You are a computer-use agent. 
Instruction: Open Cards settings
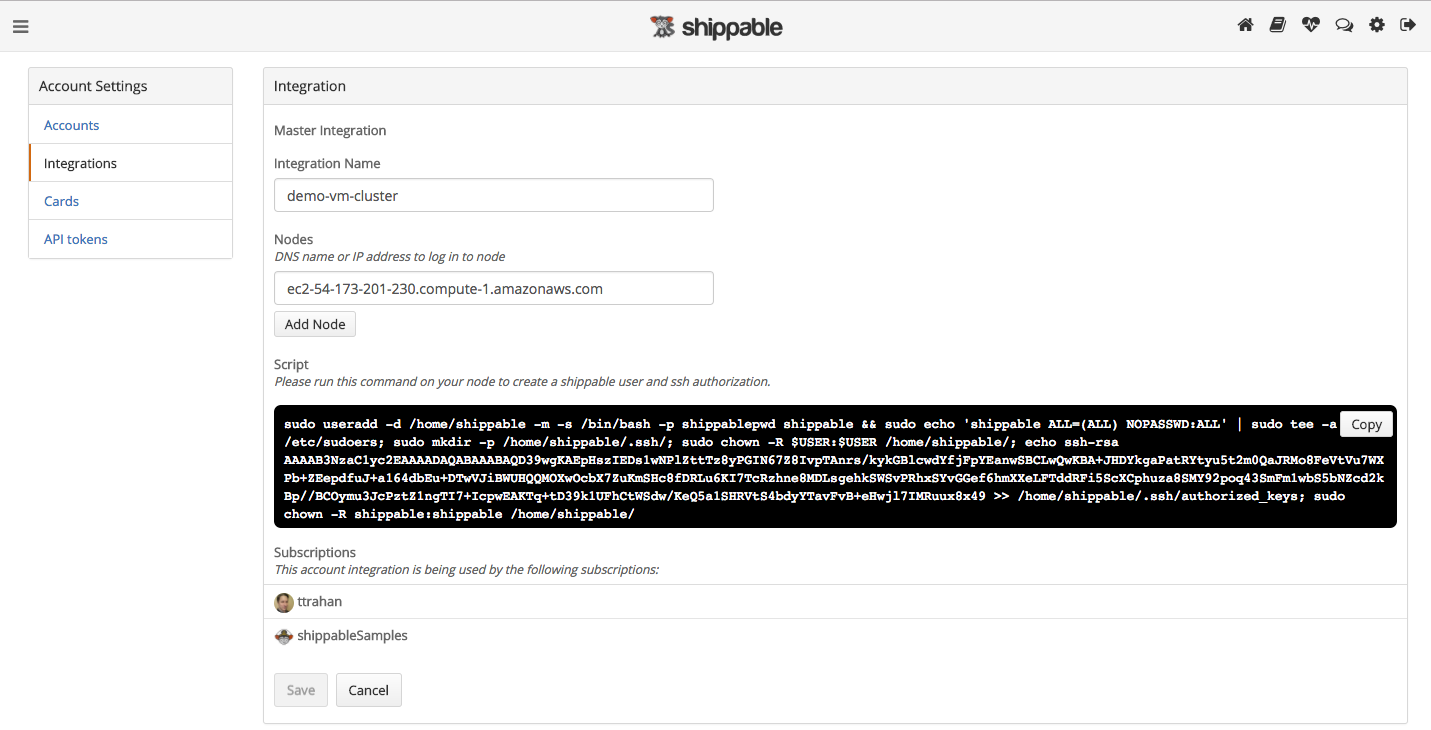tap(131, 201)
